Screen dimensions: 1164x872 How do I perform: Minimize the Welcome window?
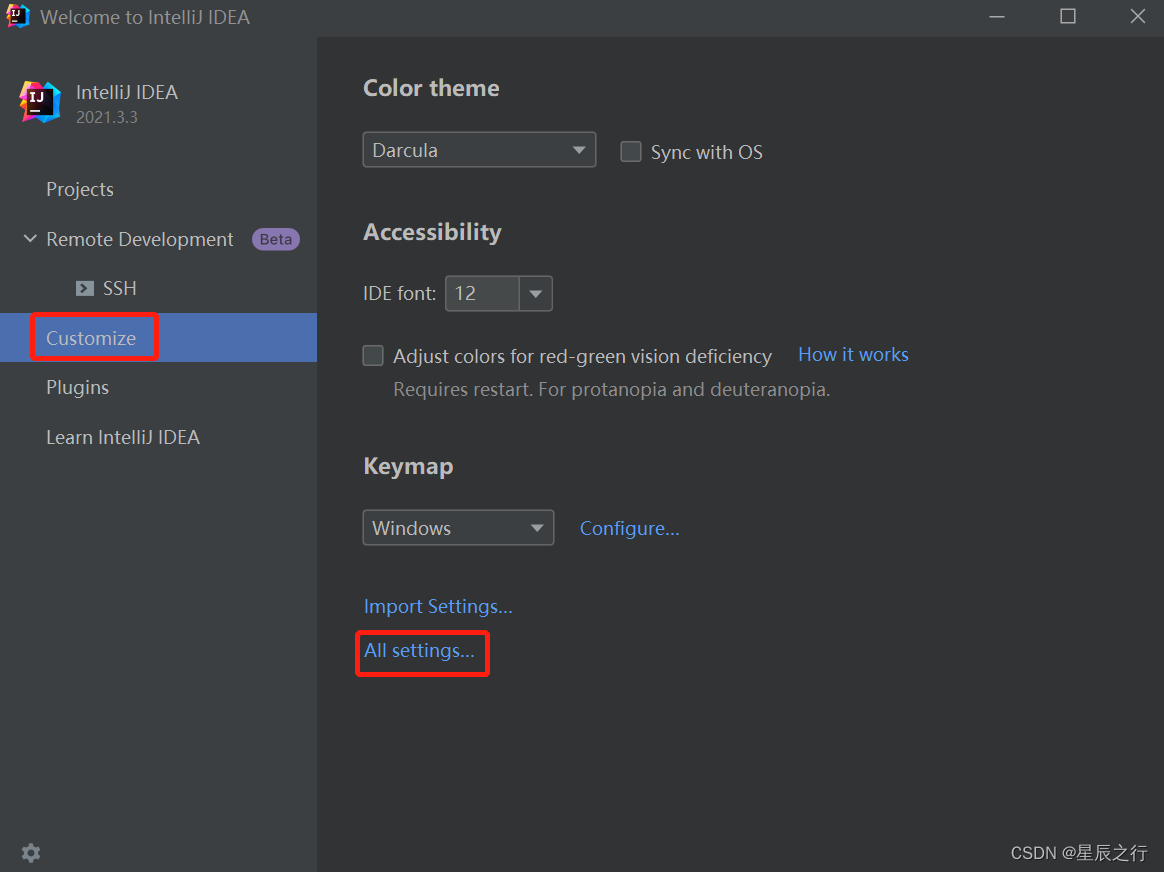click(997, 16)
